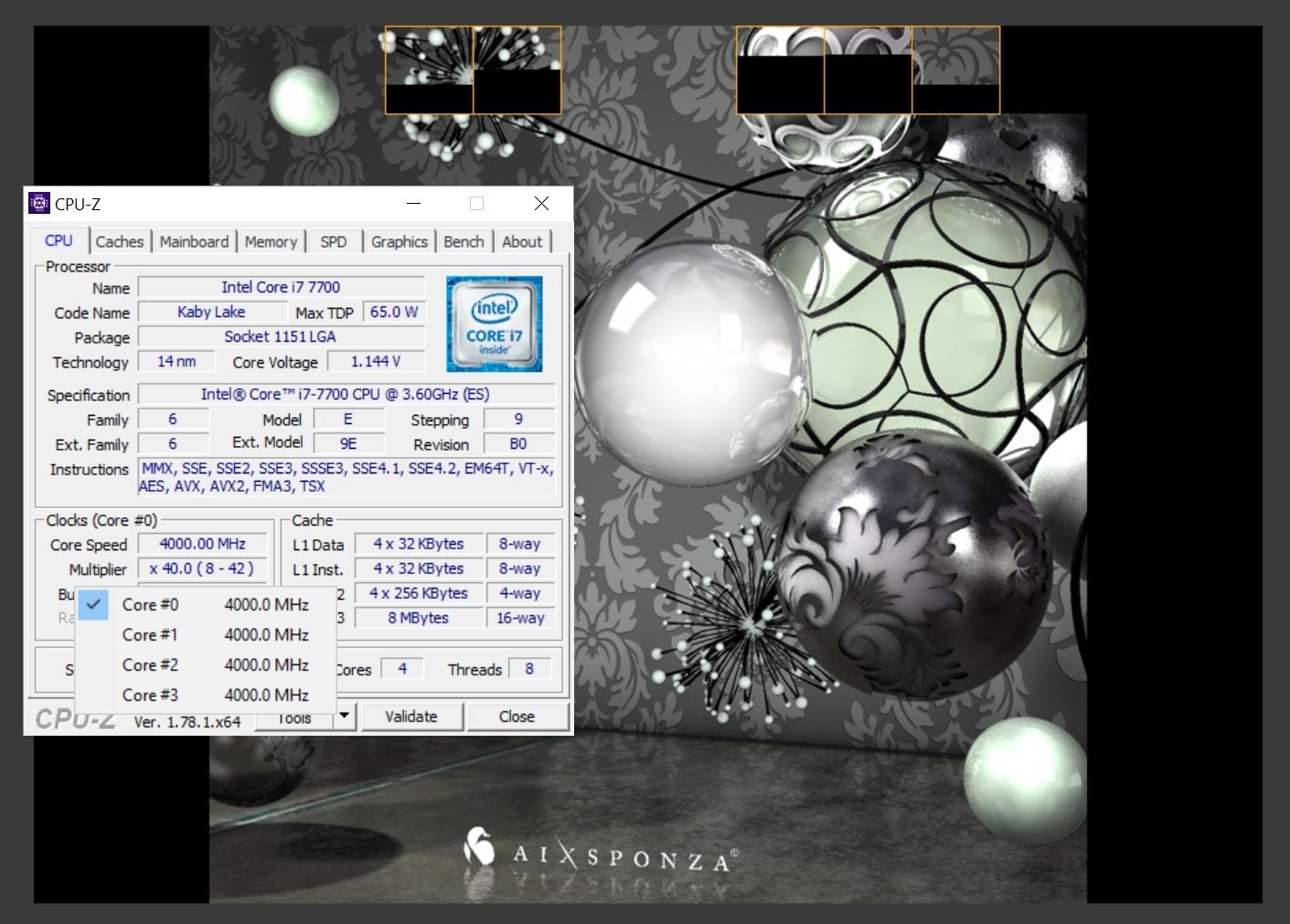Click the Technology value 14 nm
The height and width of the screenshot is (924, 1290).
(x=176, y=361)
